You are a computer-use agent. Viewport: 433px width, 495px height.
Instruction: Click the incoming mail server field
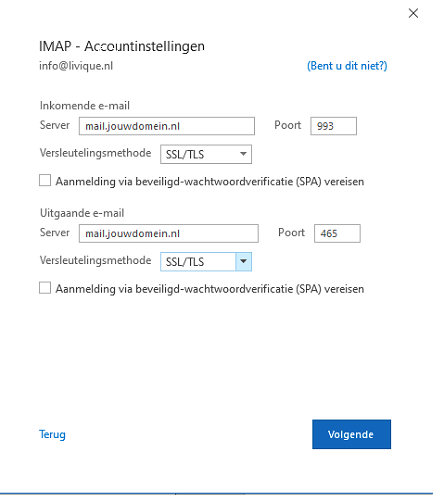tap(167, 126)
